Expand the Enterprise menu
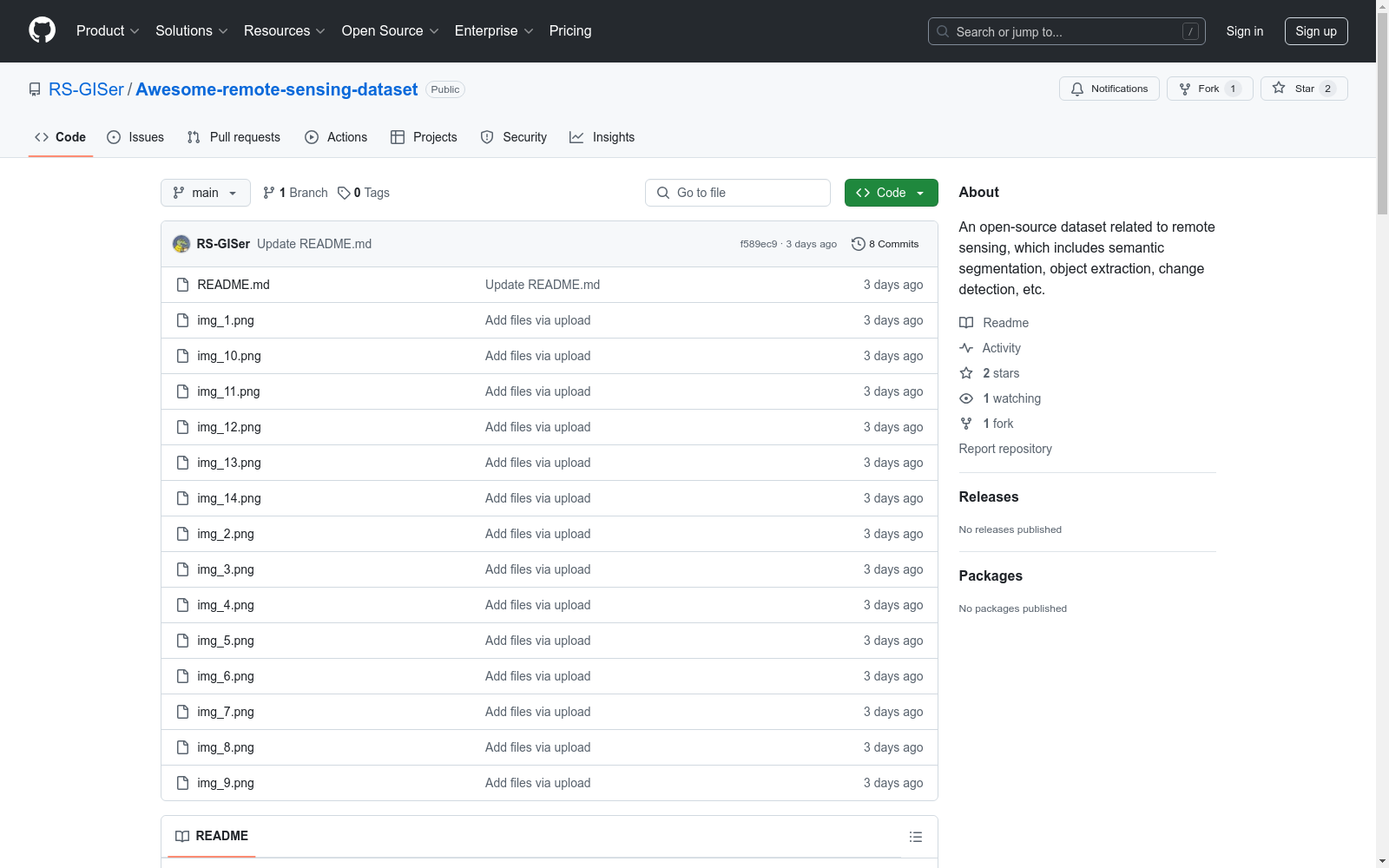The image size is (1389, 868). pyautogui.click(x=494, y=31)
